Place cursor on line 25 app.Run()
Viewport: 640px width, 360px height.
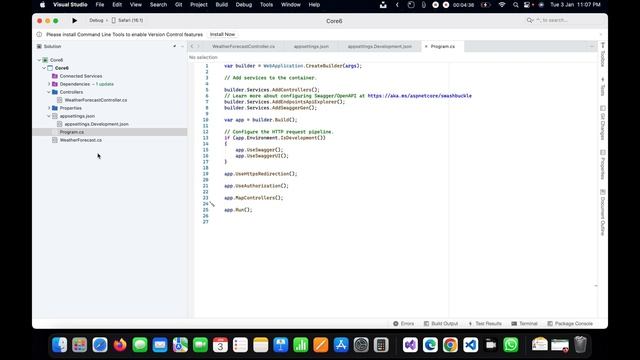click(x=238, y=210)
